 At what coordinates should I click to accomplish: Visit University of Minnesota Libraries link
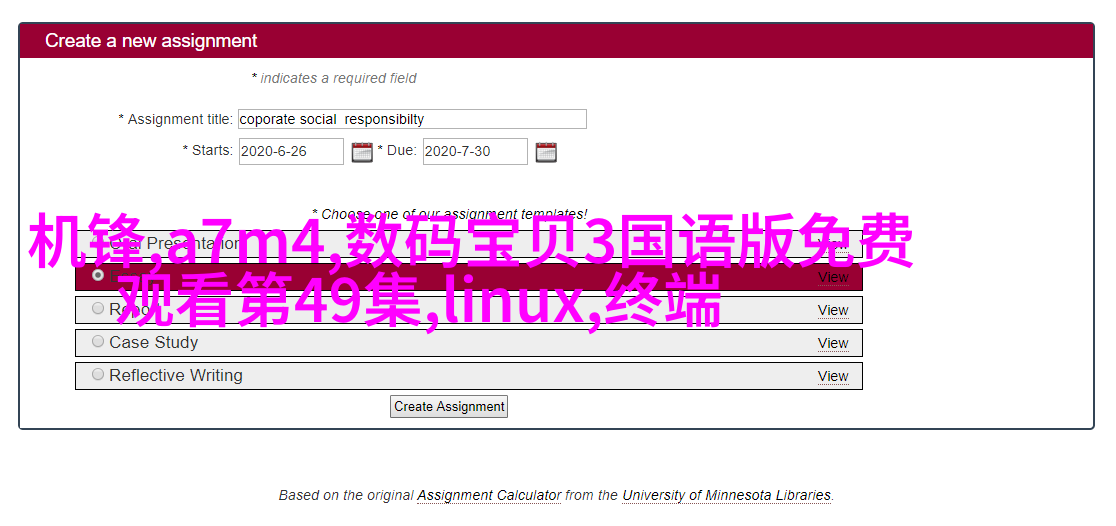[726, 495]
